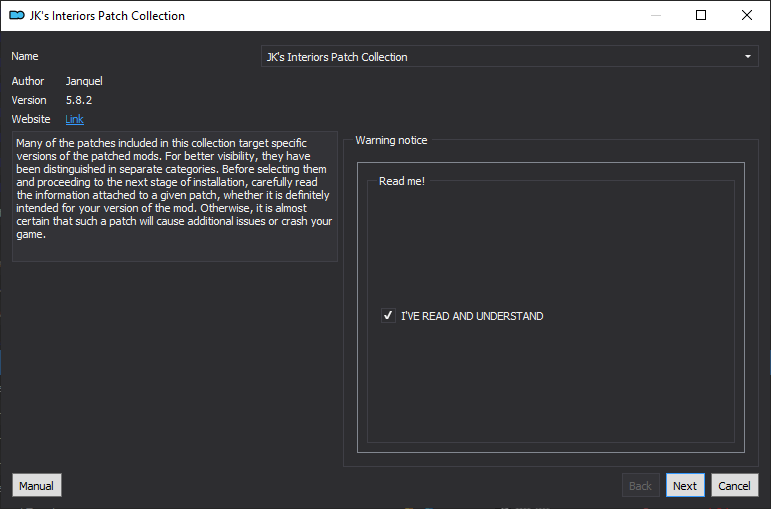Click the Website label
The image size is (771, 509).
point(31,119)
